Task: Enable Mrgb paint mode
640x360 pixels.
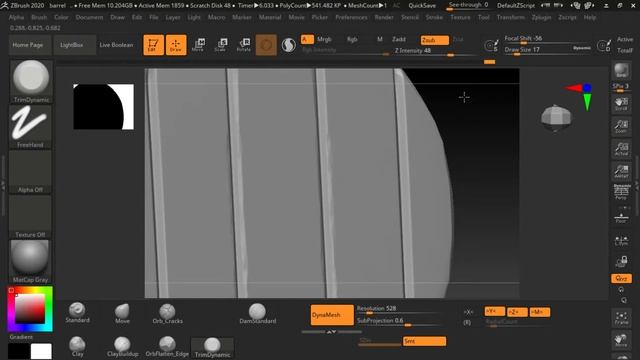Action: [x=324, y=40]
